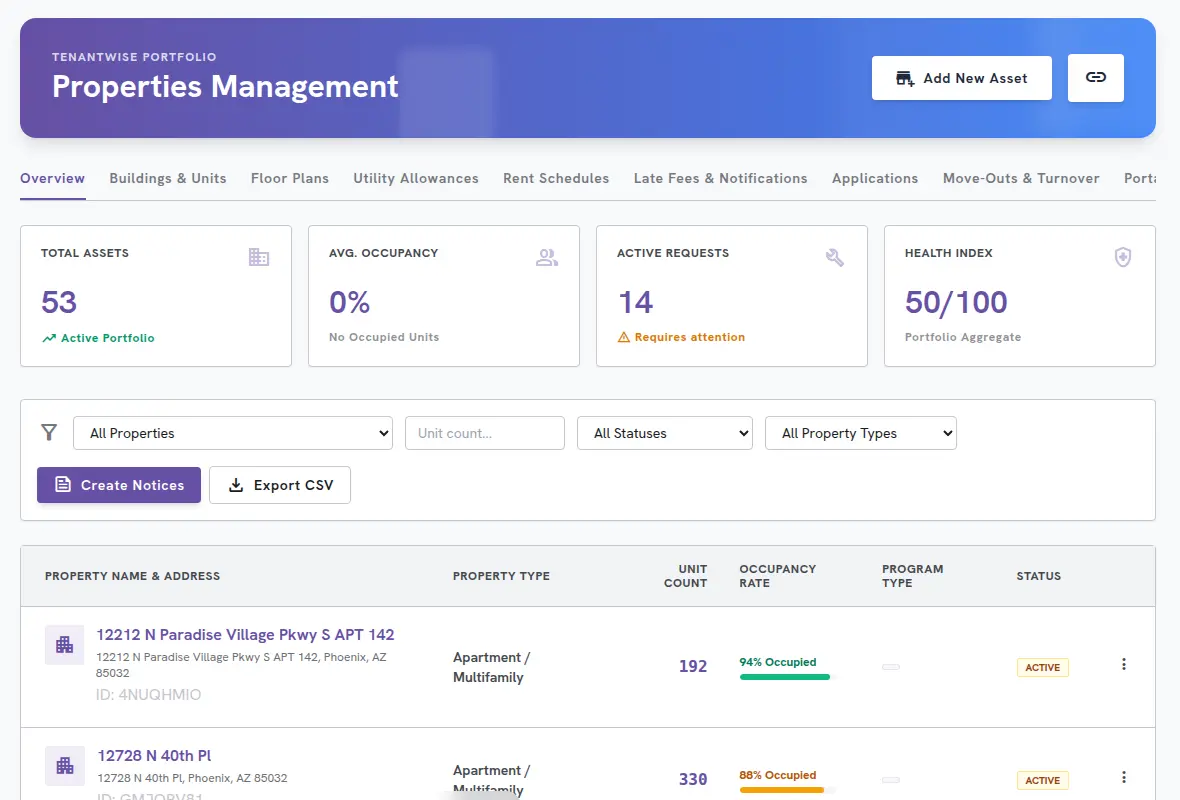This screenshot has width=1180, height=800.
Task: Open the All Properties dropdown
Action: 233,433
